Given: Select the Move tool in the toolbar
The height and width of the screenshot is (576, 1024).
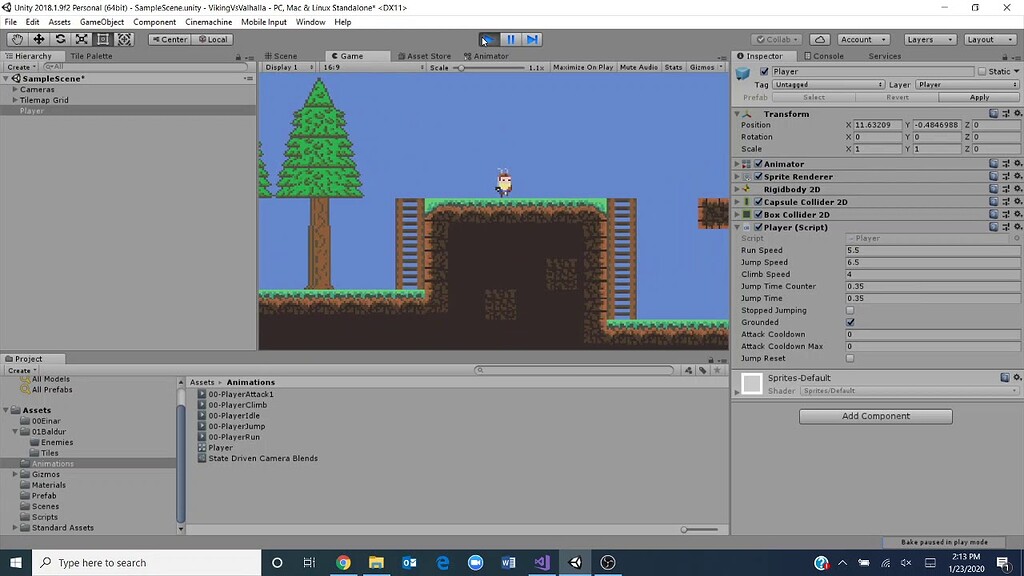Looking at the screenshot, I should pyautogui.click(x=37, y=40).
